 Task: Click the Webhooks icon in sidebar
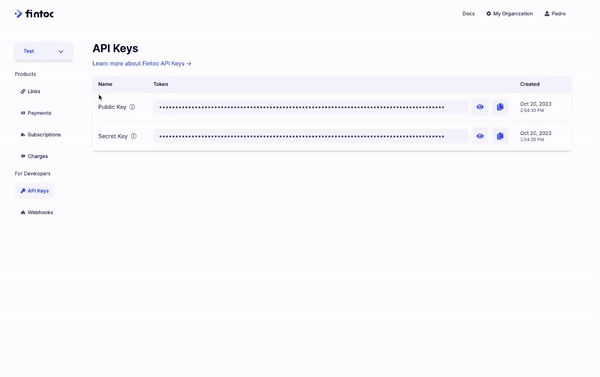click(x=23, y=212)
